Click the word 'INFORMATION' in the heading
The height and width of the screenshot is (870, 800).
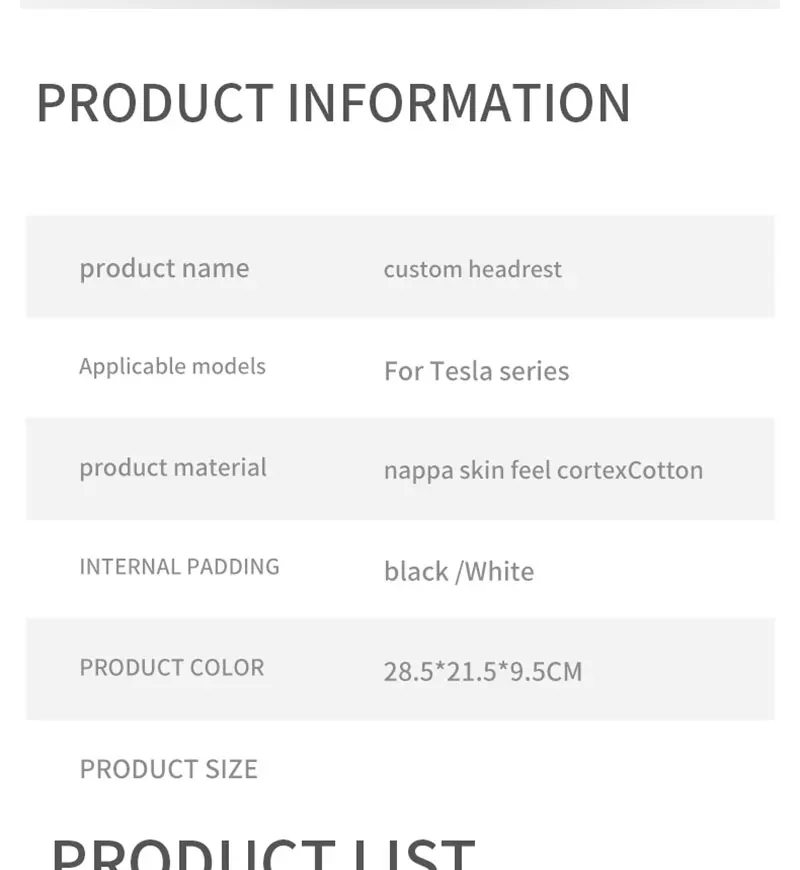[459, 102]
